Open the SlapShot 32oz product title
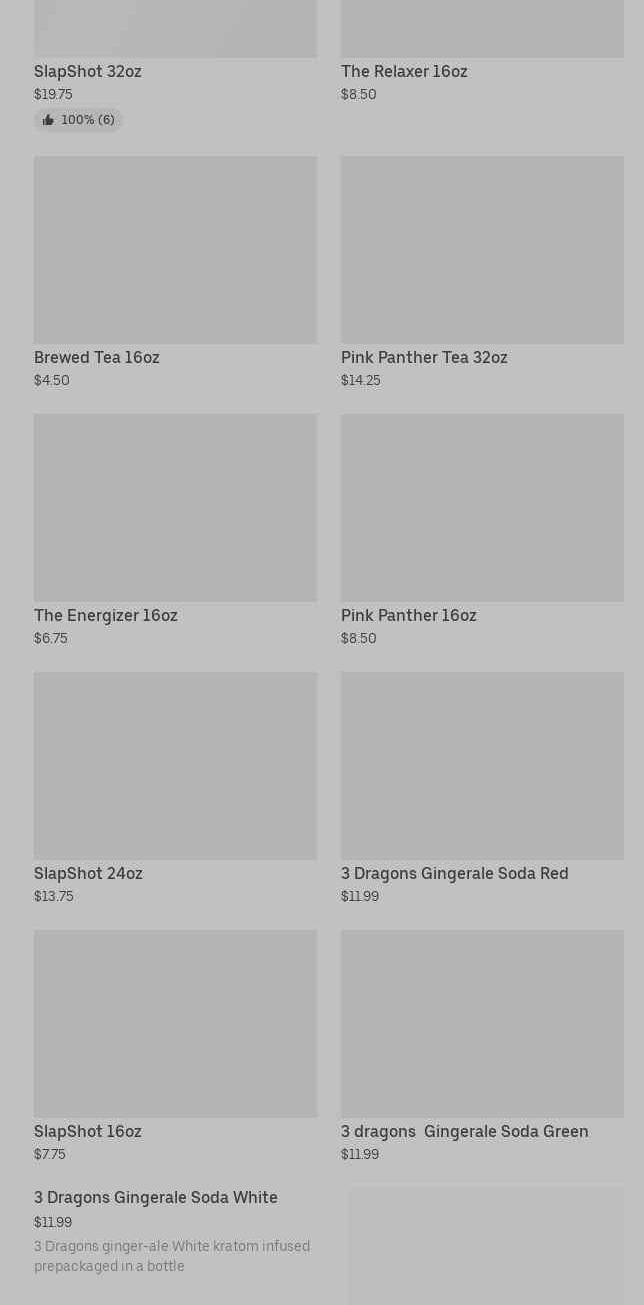 (88, 72)
